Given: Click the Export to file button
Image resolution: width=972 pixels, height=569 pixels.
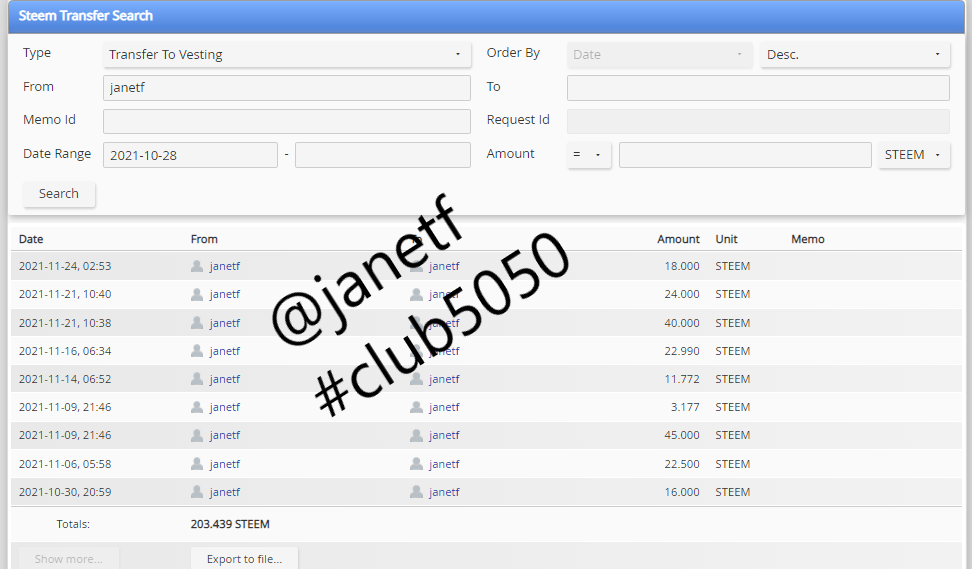Looking at the screenshot, I should [244, 558].
